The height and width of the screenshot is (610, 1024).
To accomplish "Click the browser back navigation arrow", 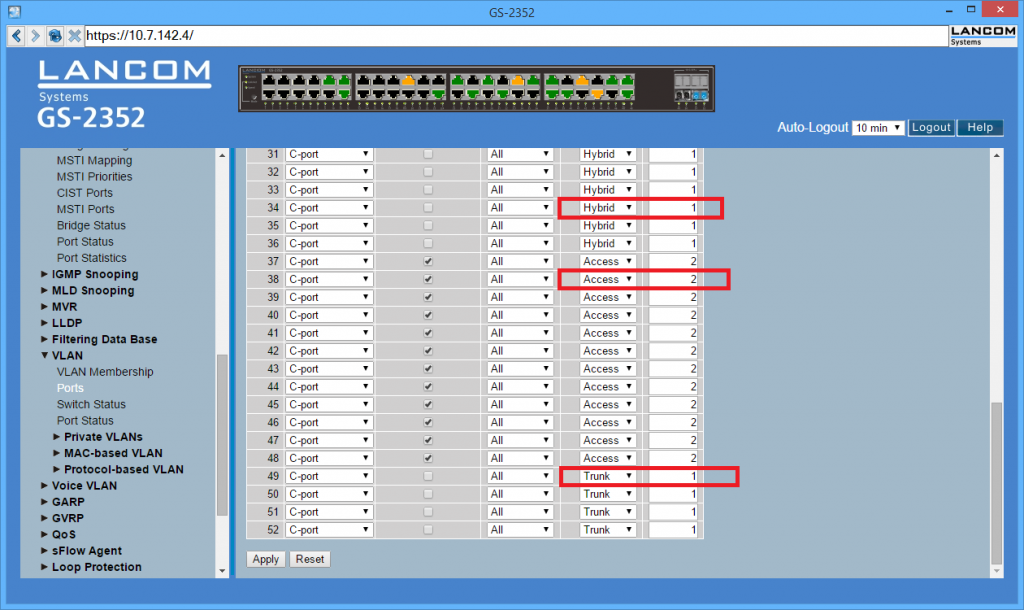I will 15,36.
